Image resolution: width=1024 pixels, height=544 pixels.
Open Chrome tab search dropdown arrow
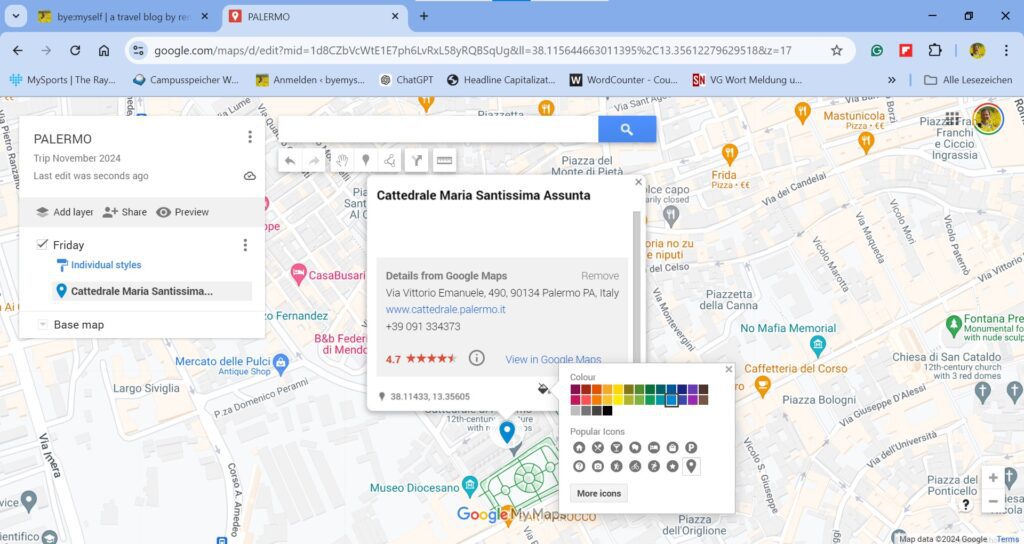pyautogui.click(x=16, y=16)
